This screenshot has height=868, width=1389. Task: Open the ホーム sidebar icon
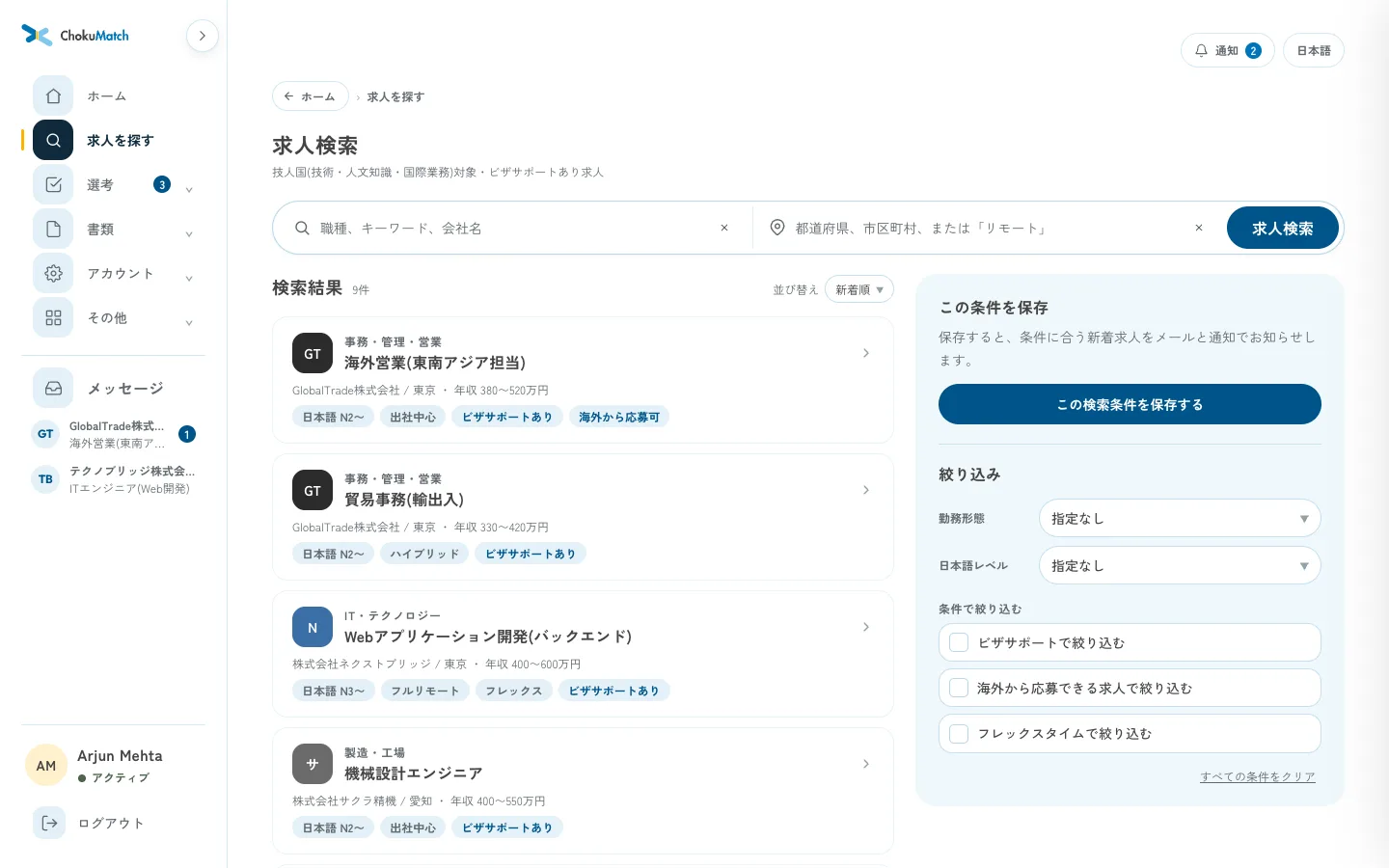53,96
